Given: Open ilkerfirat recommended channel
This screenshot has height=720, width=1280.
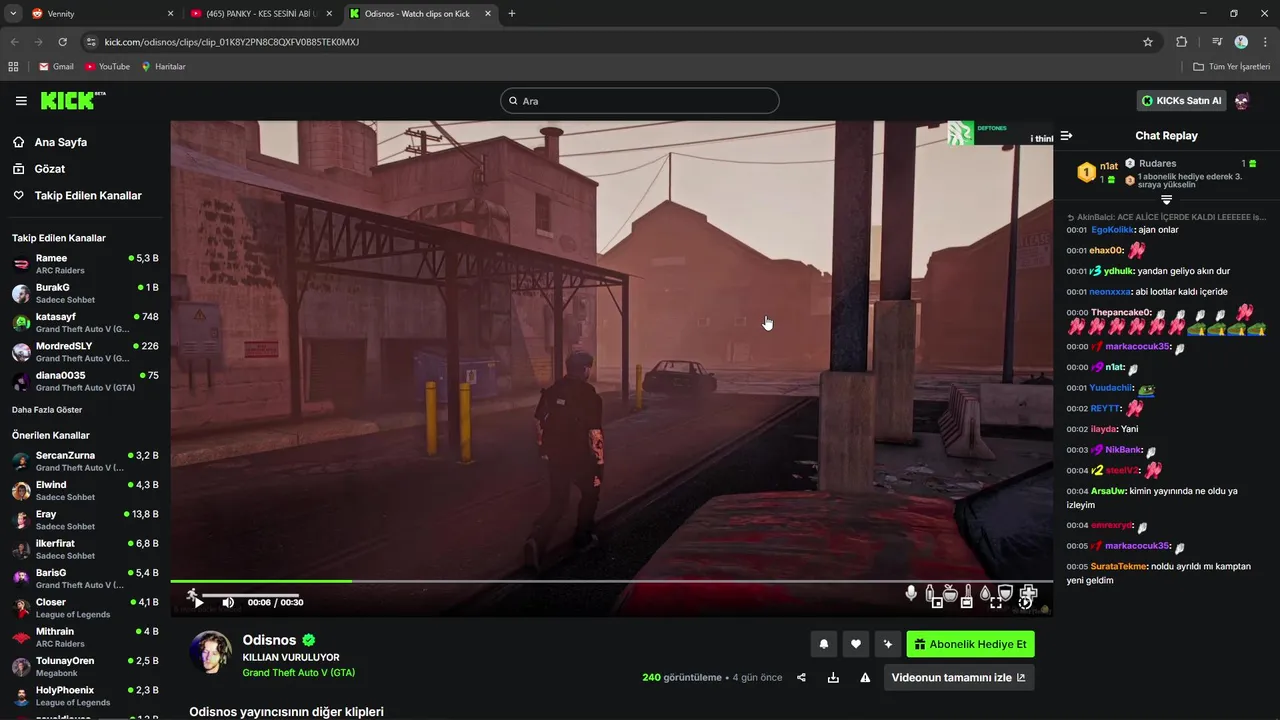Looking at the screenshot, I should coord(85,549).
